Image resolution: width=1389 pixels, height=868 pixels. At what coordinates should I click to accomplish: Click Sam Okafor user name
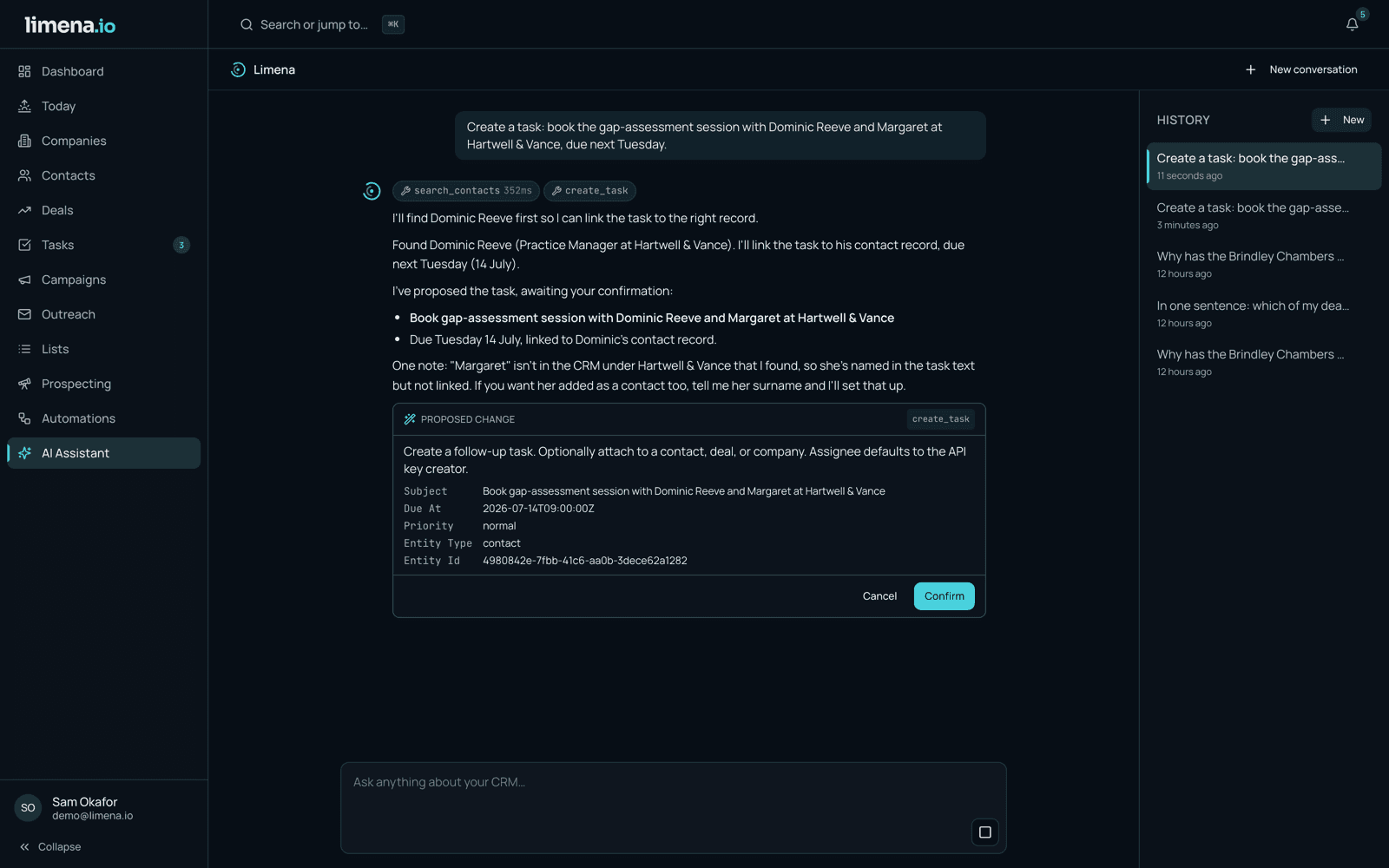coord(84,802)
